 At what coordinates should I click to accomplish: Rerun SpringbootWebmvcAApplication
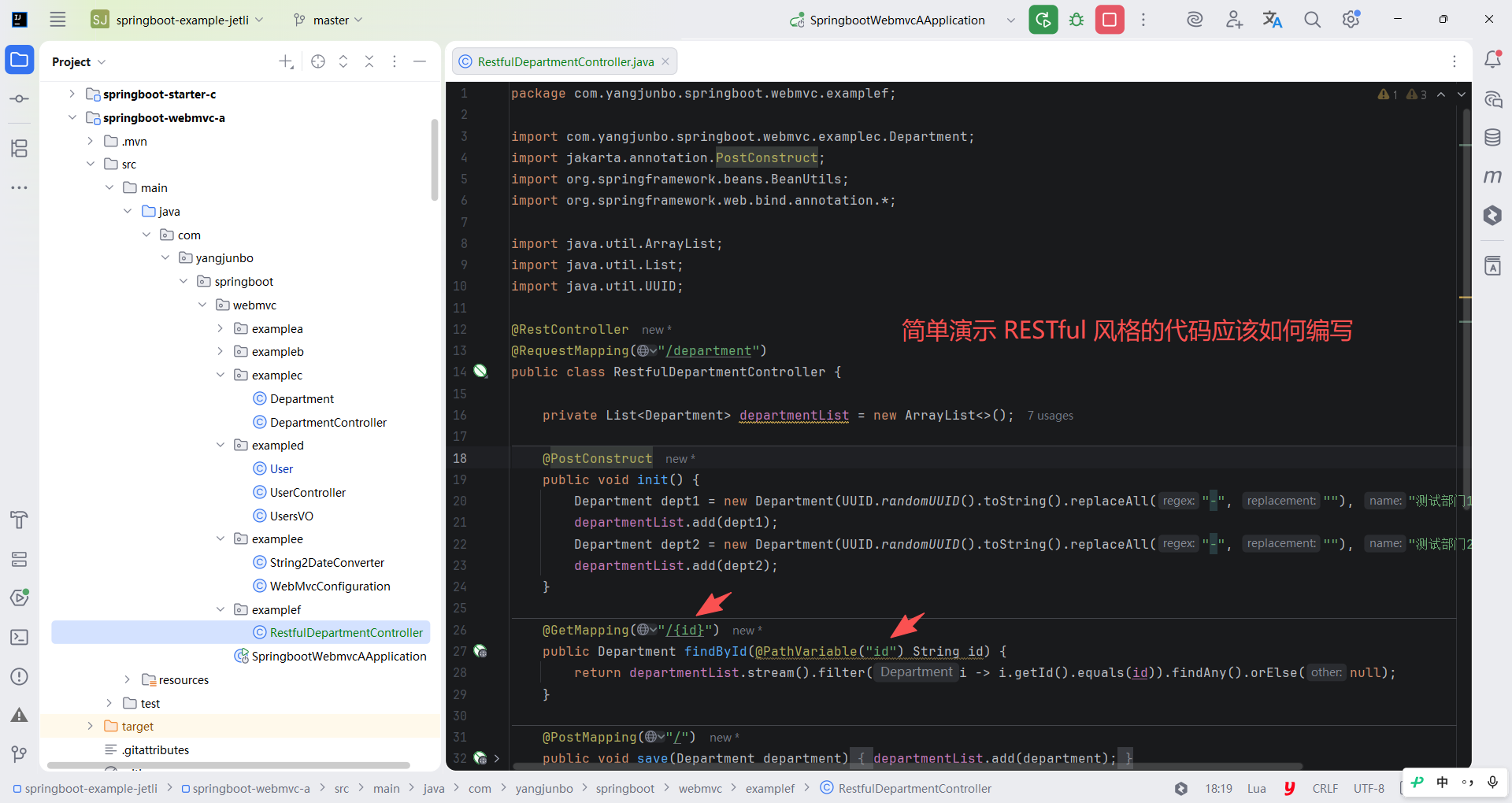(1043, 20)
